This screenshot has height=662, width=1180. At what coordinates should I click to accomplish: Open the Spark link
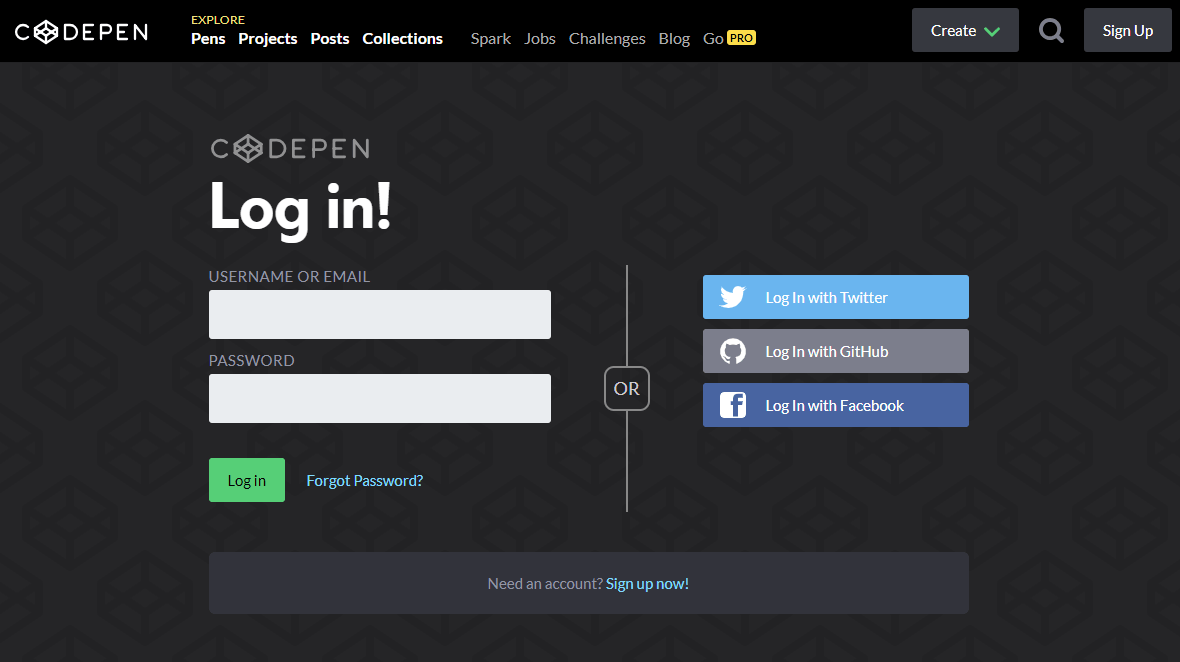491,38
